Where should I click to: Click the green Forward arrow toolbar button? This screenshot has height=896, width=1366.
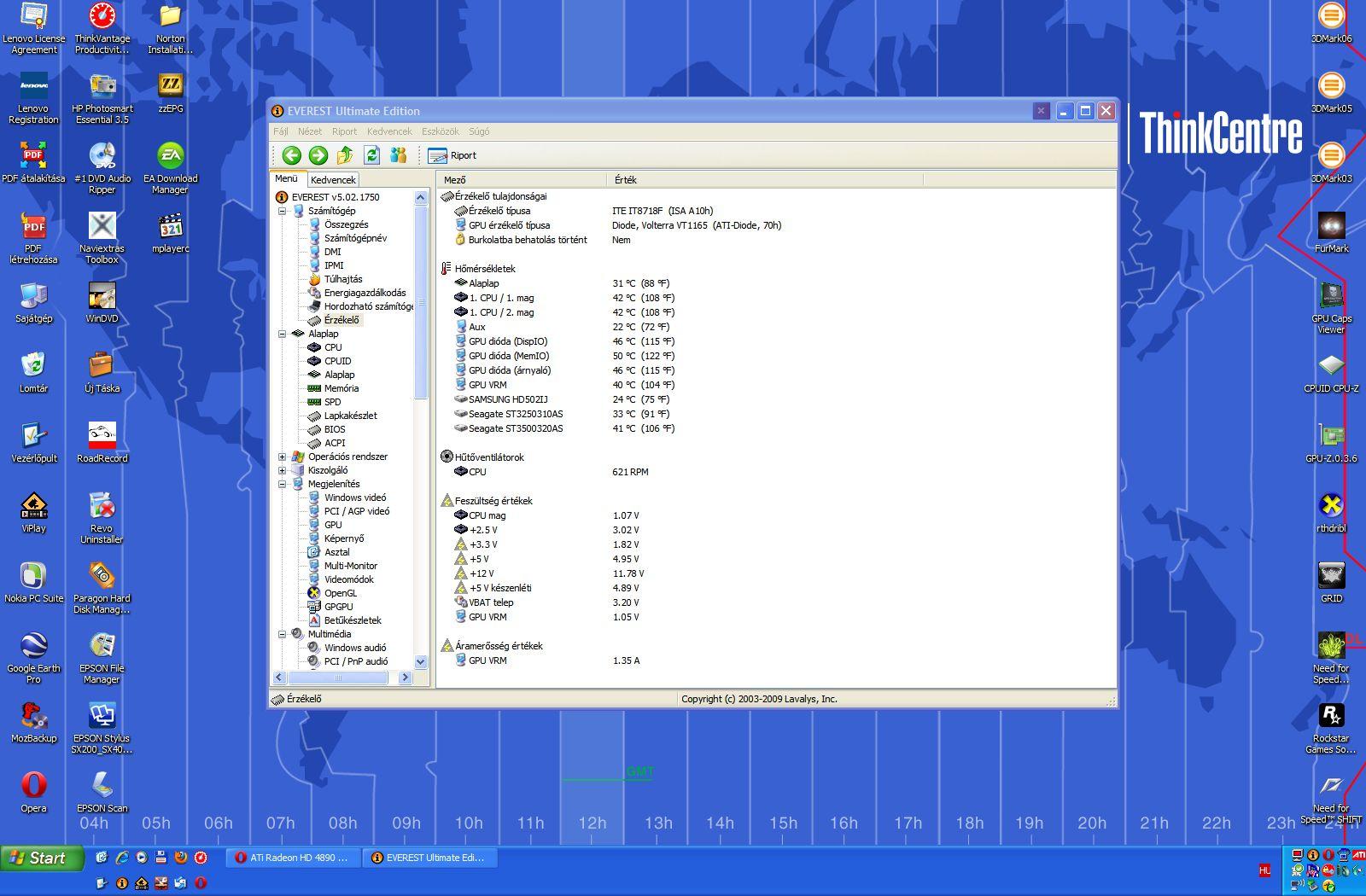coord(318,155)
